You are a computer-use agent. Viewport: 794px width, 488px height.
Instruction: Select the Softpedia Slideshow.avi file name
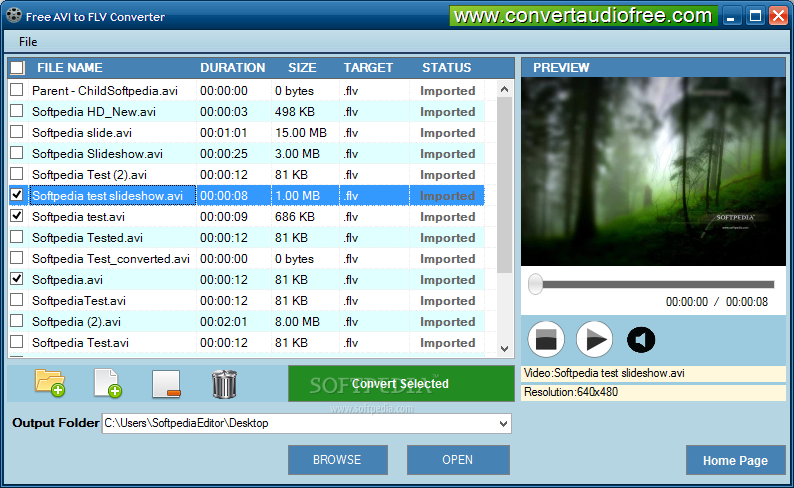[x=97, y=154]
